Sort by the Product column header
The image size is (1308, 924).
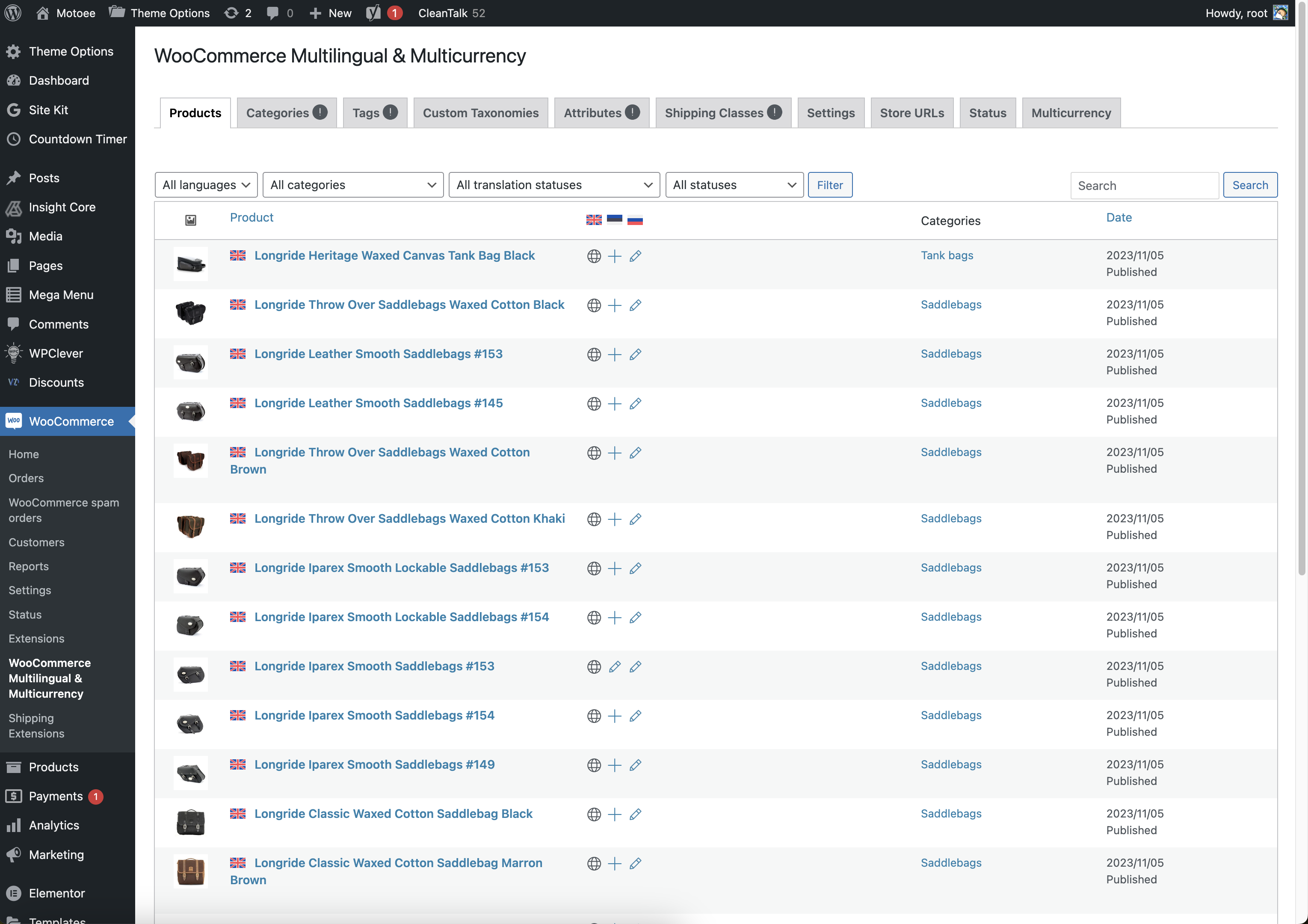pyautogui.click(x=251, y=217)
